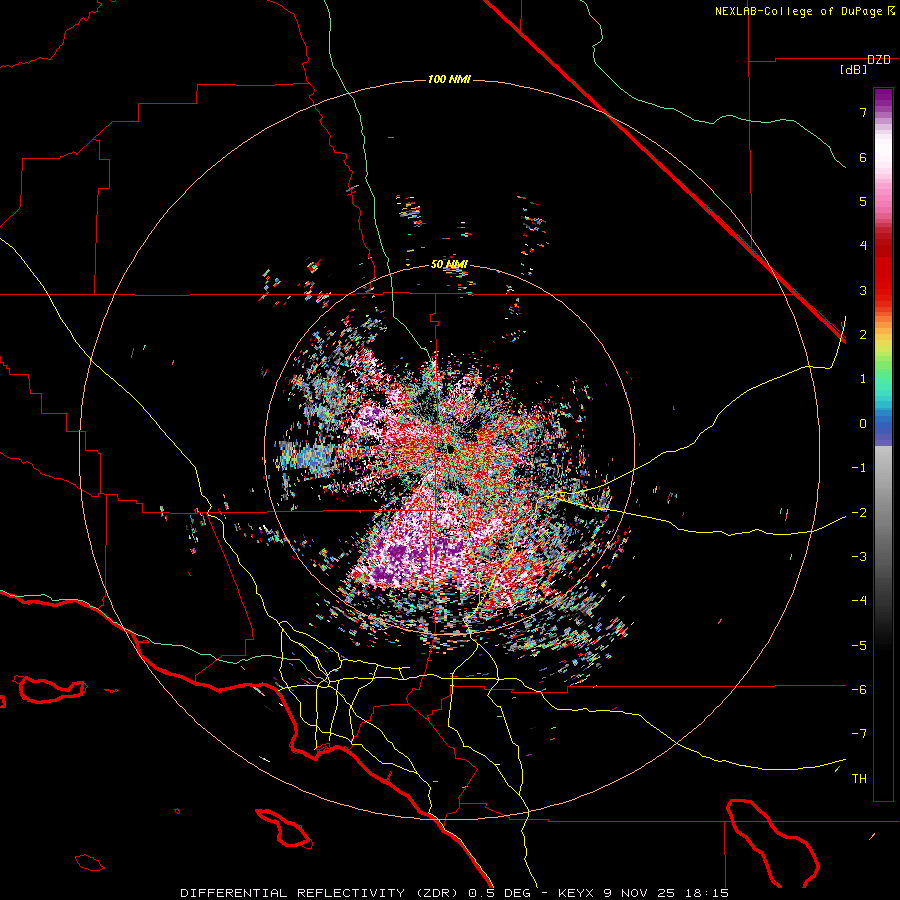Click the 2 dB value on color scale

point(863,335)
